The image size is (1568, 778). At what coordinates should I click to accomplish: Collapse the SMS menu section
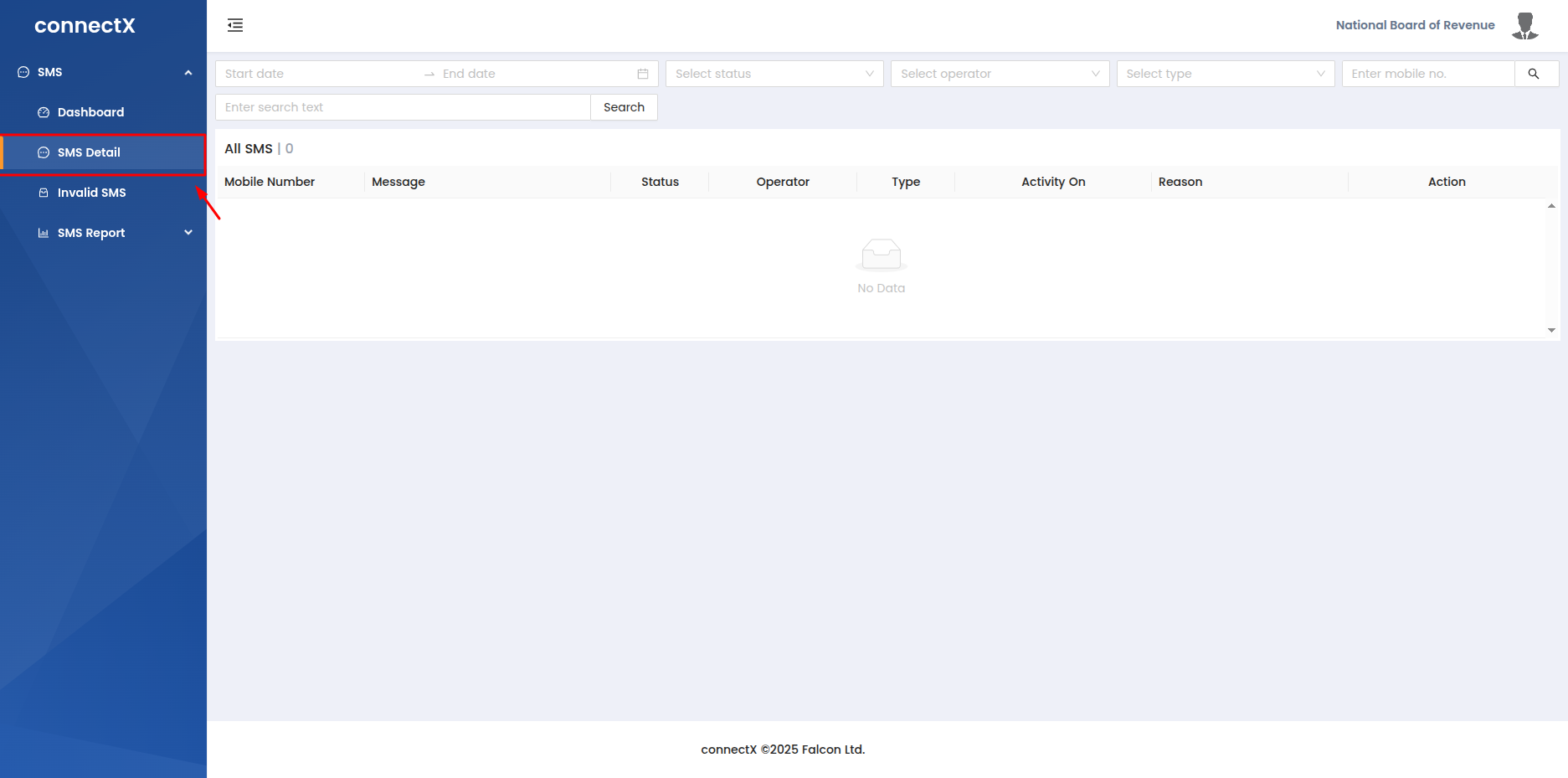pyautogui.click(x=188, y=73)
